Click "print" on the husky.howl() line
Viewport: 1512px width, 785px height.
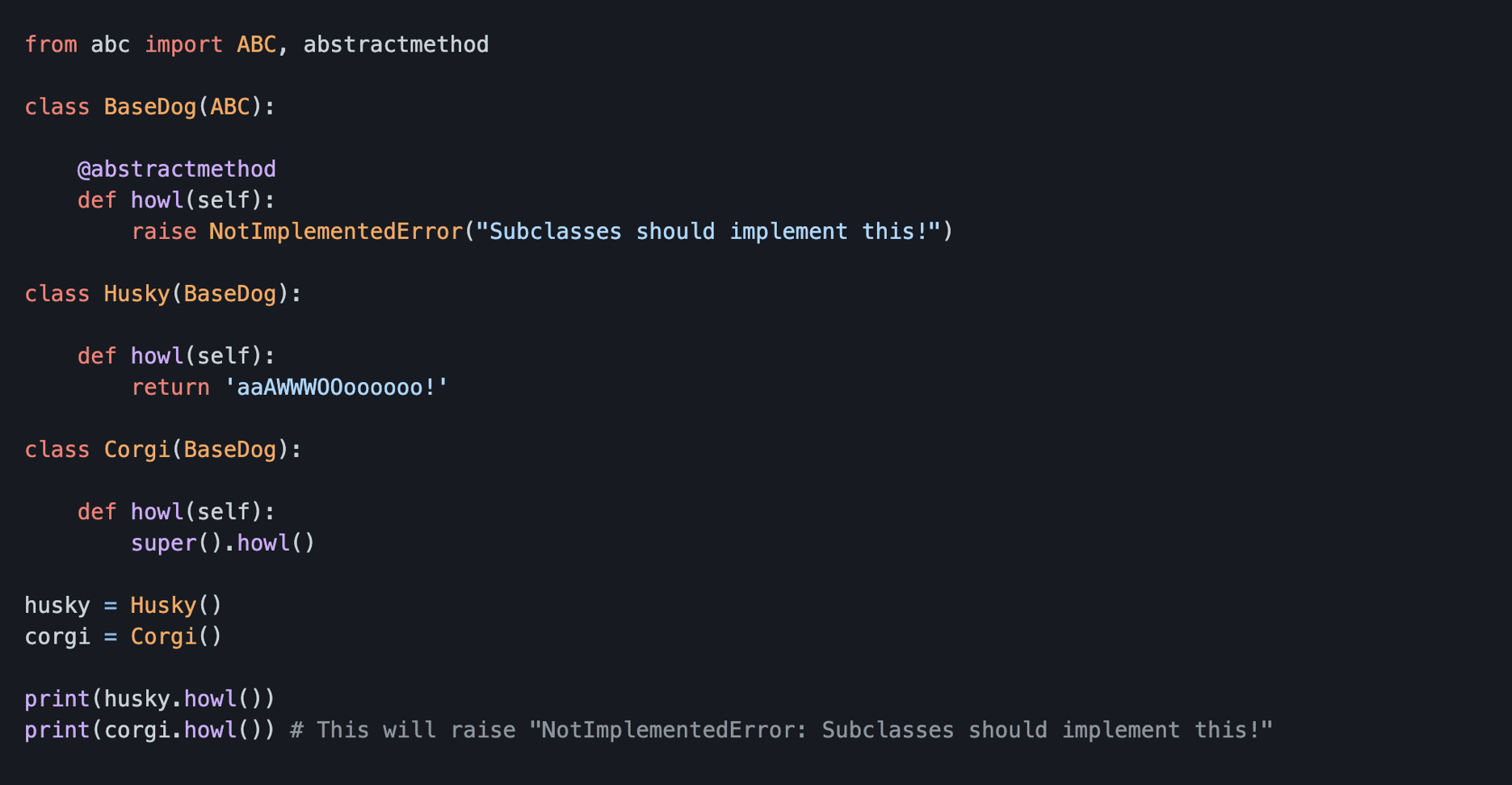(57, 699)
